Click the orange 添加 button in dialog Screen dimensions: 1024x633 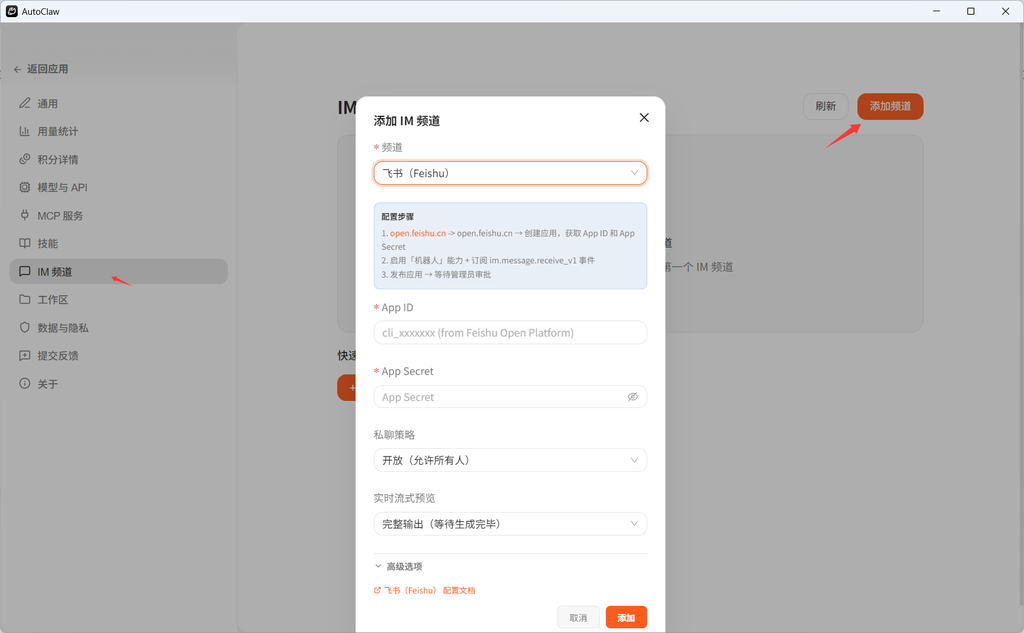click(x=626, y=617)
